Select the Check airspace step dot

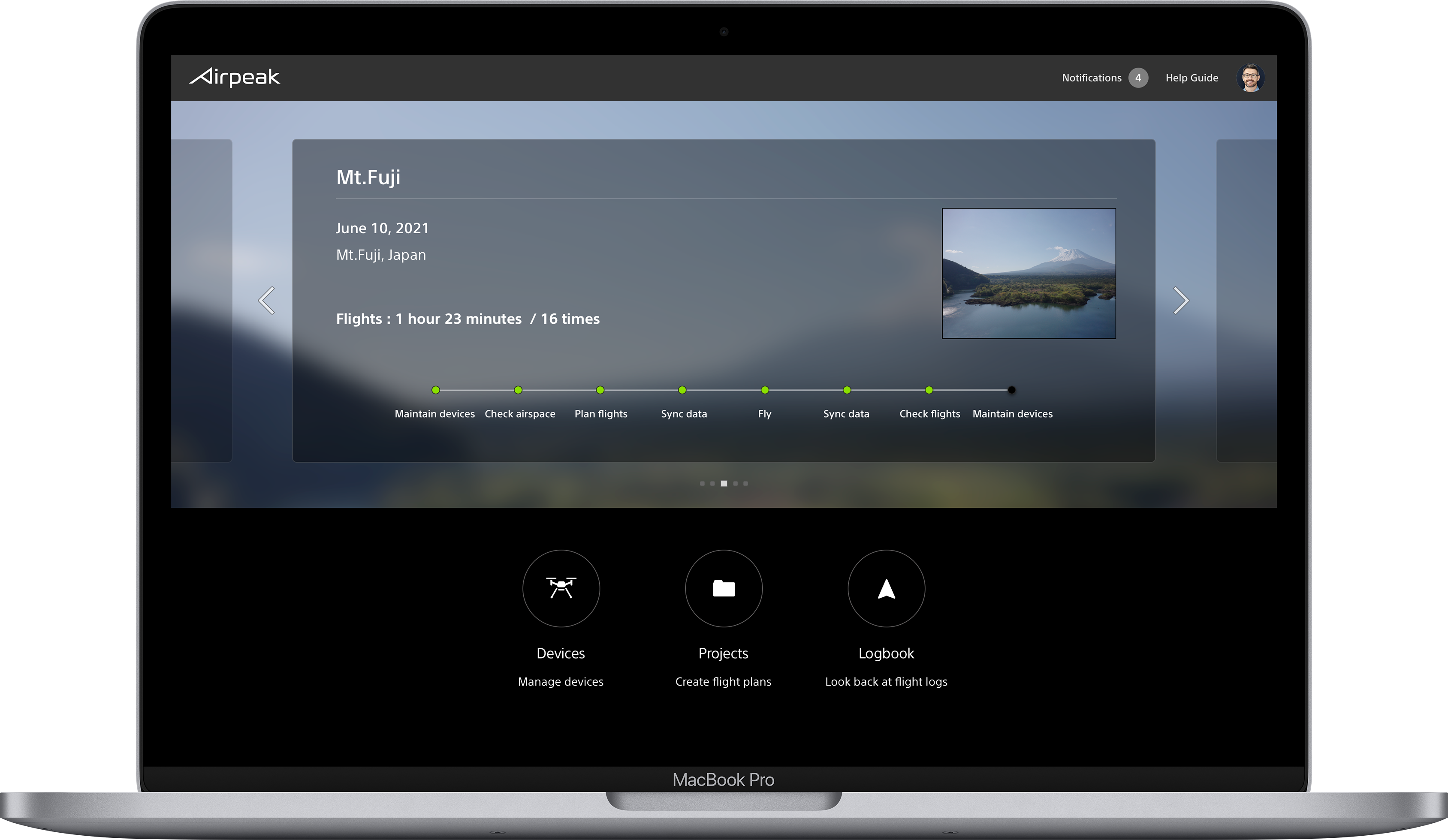point(518,390)
